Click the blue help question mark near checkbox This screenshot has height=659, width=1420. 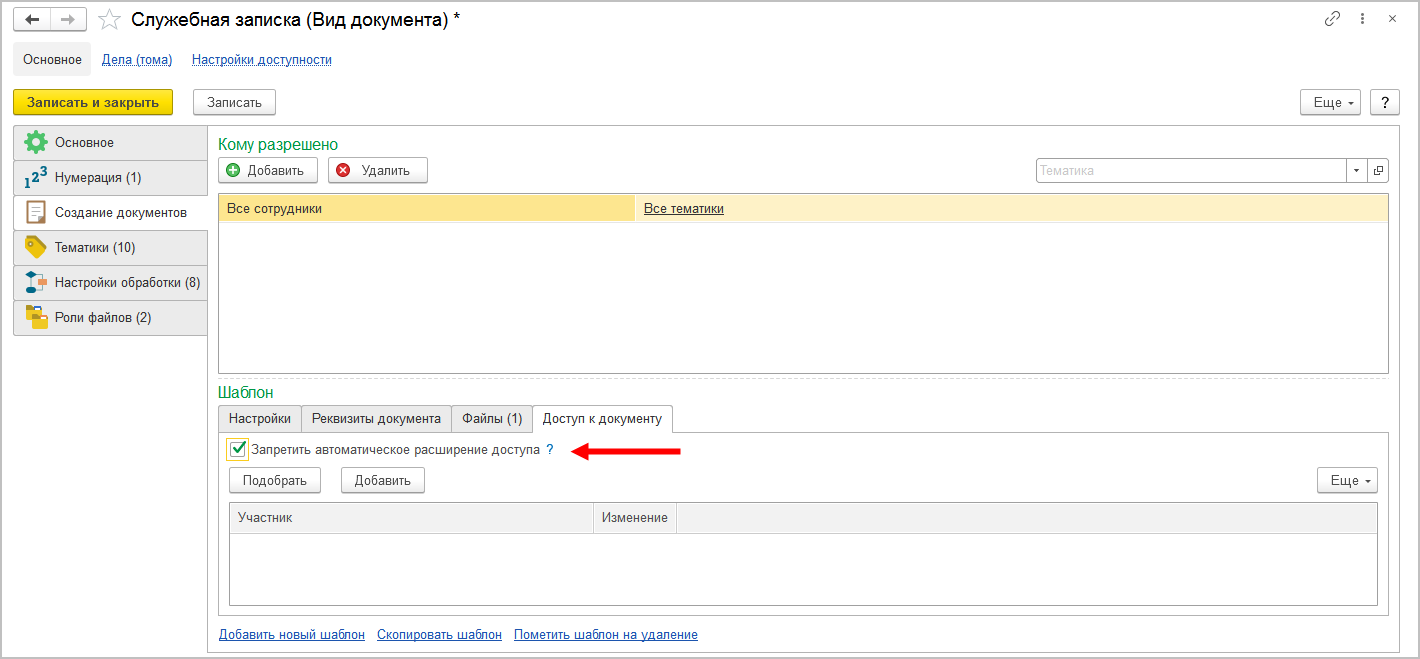click(550, 450)
